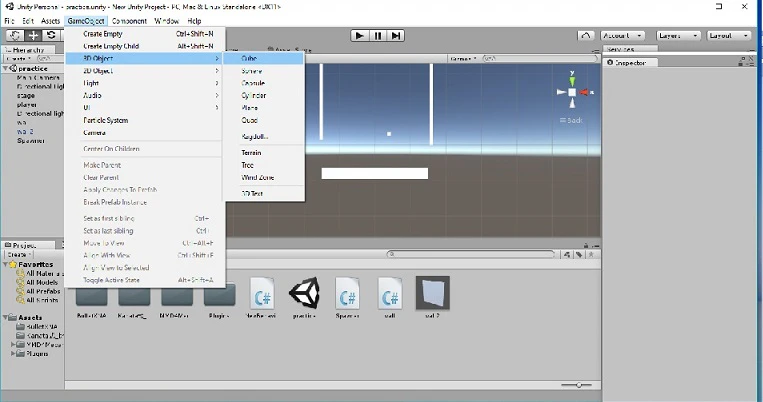
Task: Click the Pause button
Action: [378, 36]
